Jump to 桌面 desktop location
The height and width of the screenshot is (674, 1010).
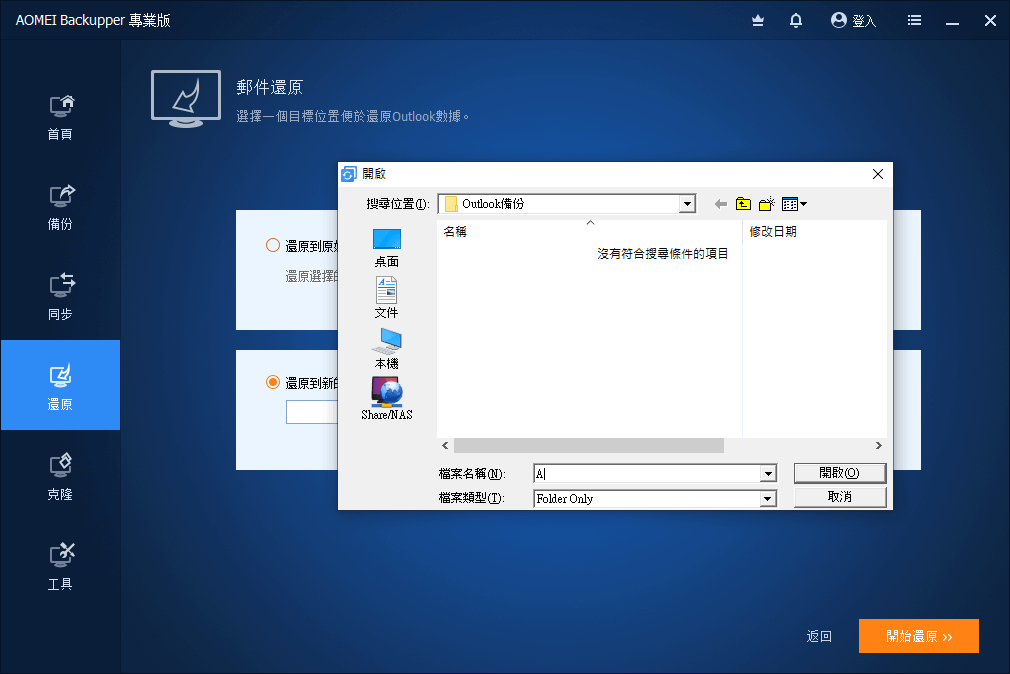pos(386,248)
